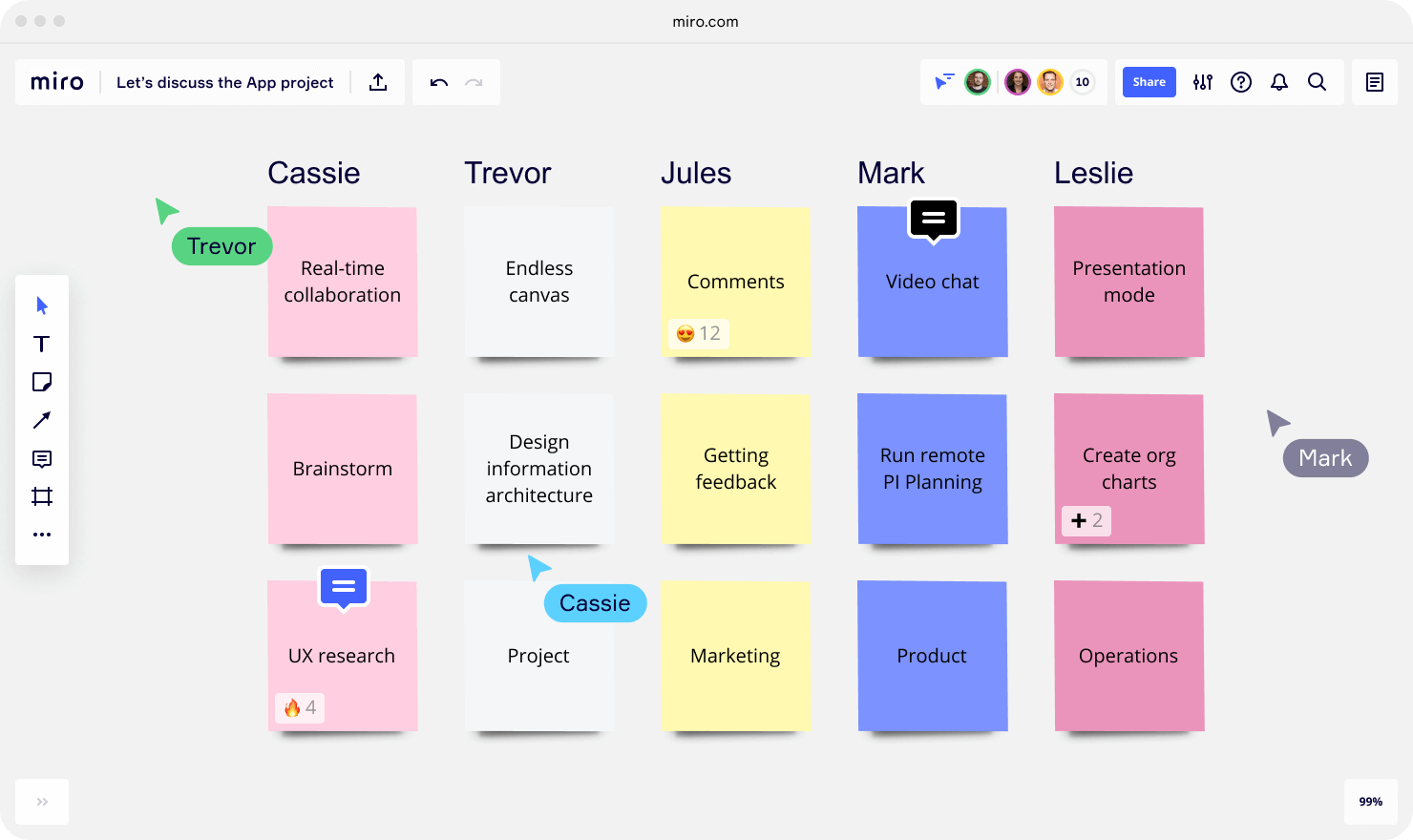Open the help question mark

click(1241, 82)
